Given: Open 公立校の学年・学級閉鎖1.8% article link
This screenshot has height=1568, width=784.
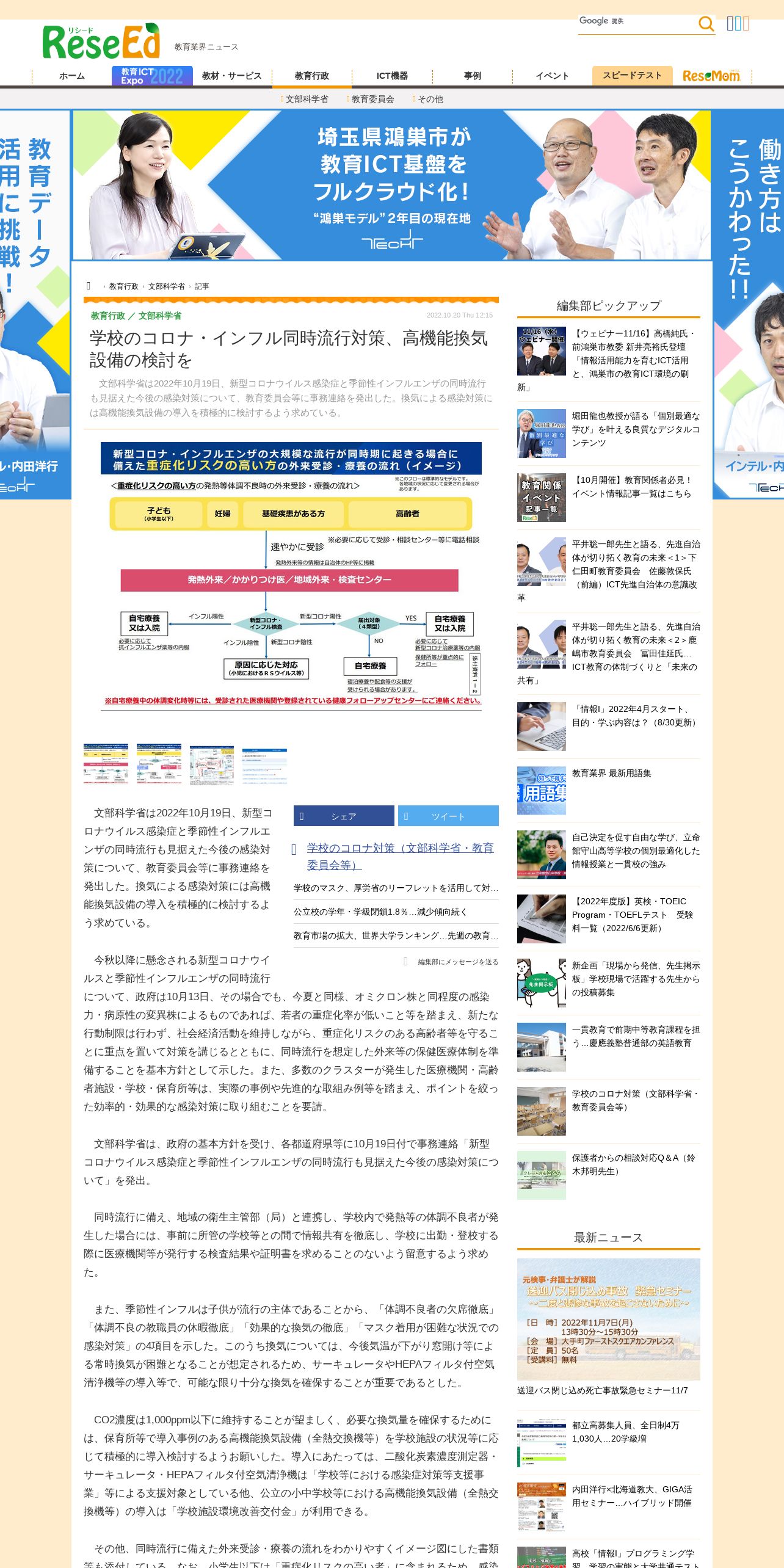Looking at the screenshot, I should (x=380, y=912).
